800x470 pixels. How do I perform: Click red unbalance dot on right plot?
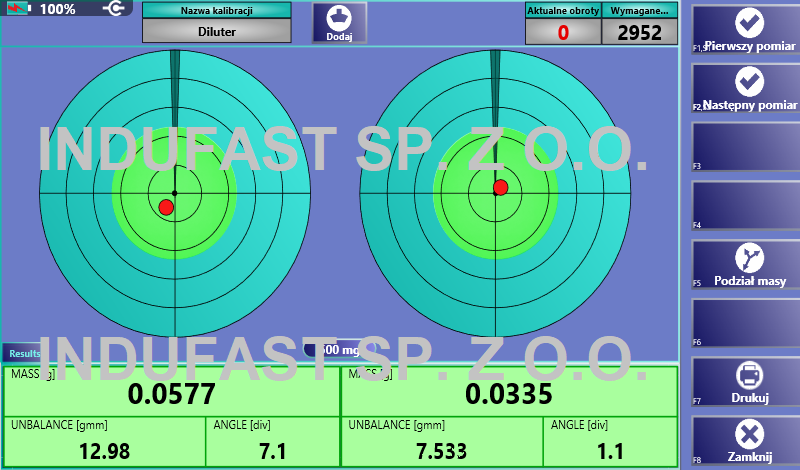[501, 187]
